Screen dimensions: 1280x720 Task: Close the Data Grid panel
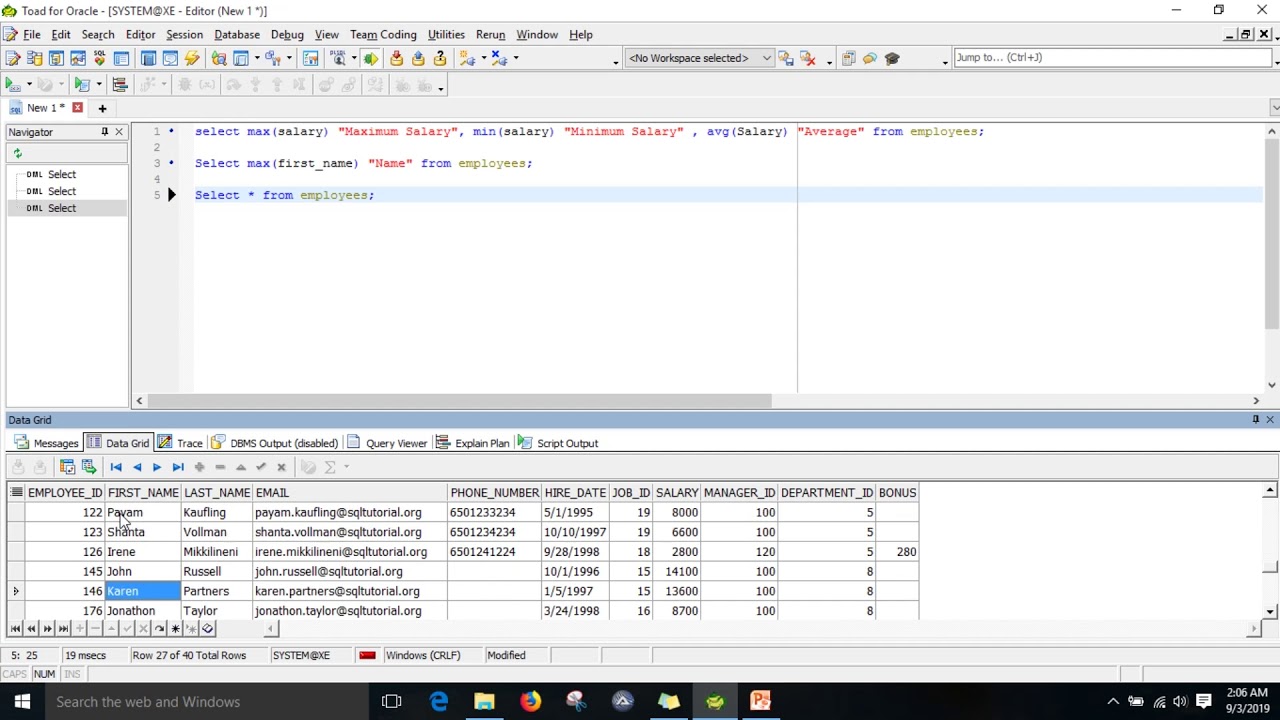click(x=1270, y=420)
